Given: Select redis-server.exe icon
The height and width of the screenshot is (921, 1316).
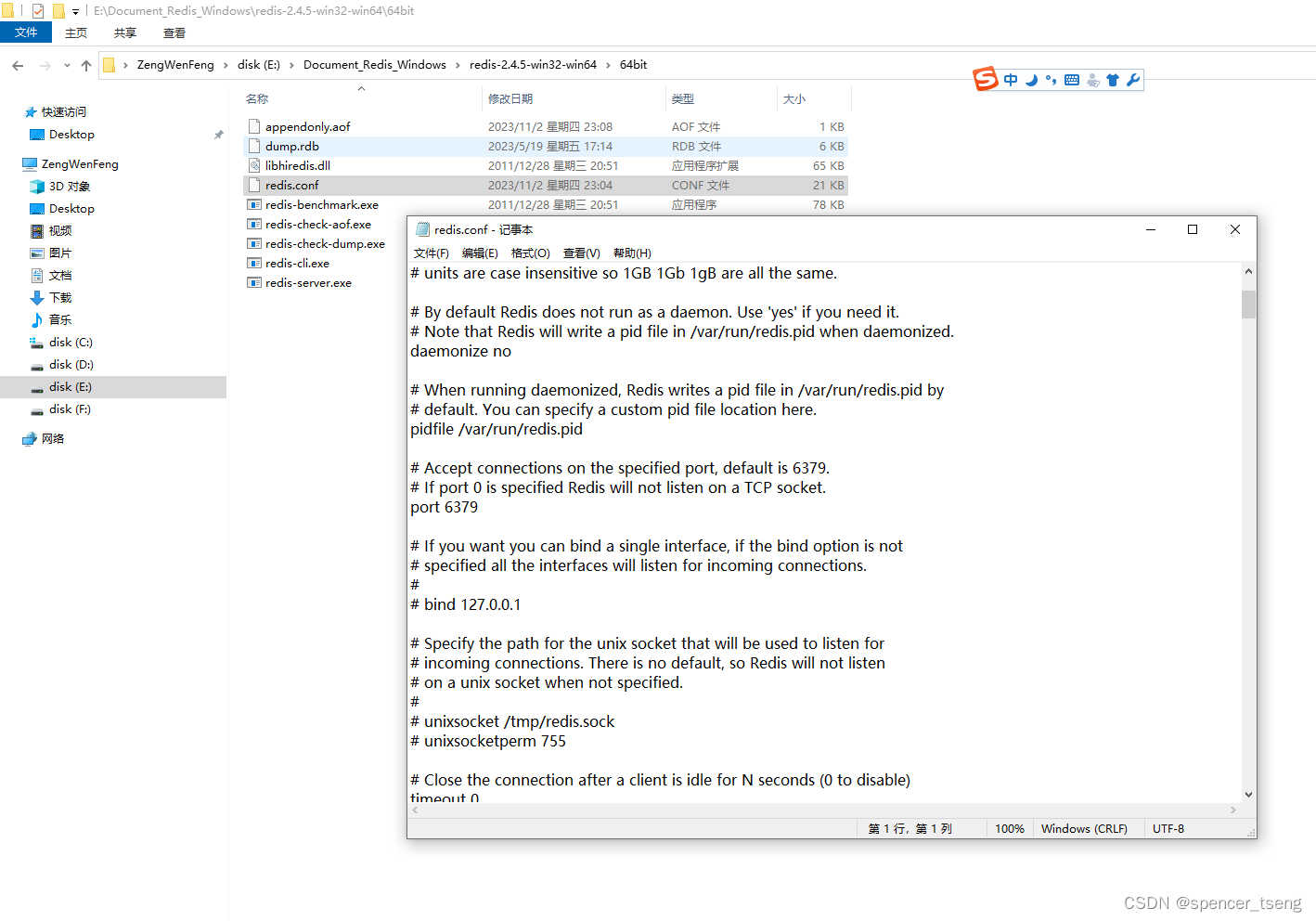Looking at the screenshot, I should coord(254,282).
